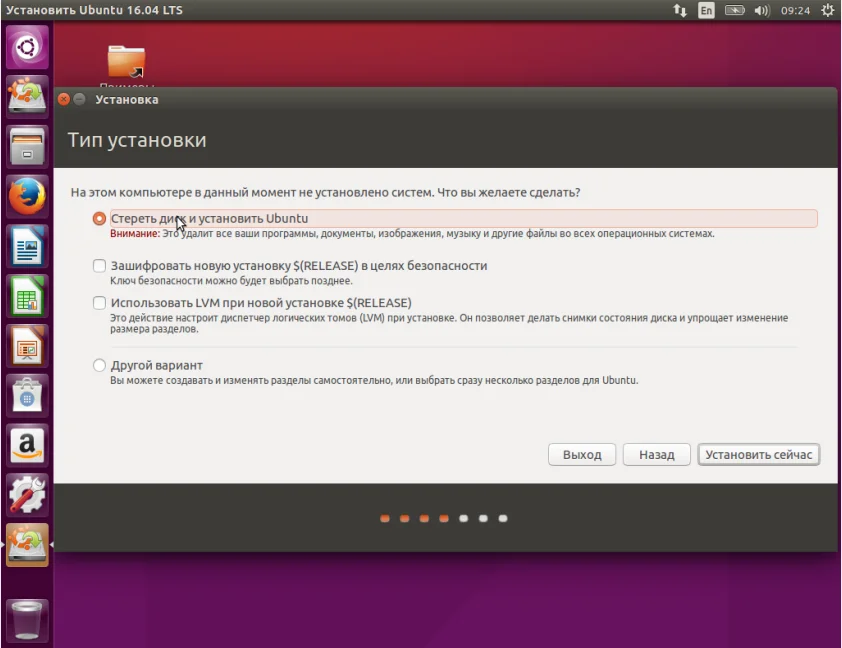Screen dimensions: 842x648
Task: Enable 'Использовать LVM' checkbox
Action: point(99,303)
